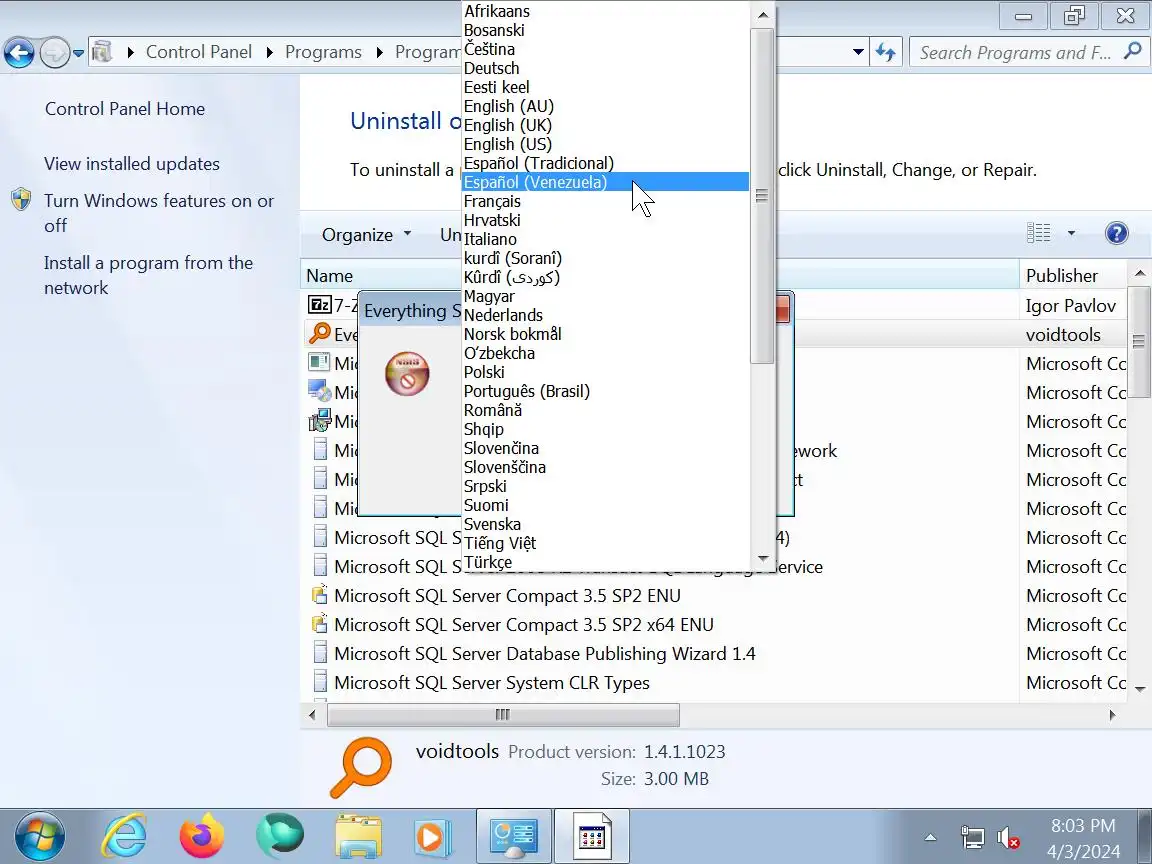Viewport: 1152px width, 864px height.
Task: Open Windows Explorer folder taskbar icon
Action: [x=358, y=836]
